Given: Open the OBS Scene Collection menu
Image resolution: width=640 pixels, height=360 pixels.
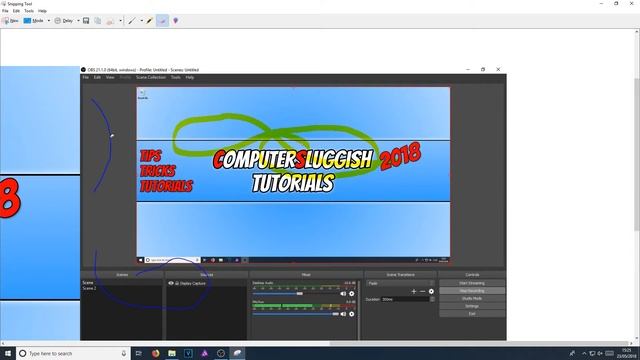Looking at the screenshot, I should (x=151, y=77).
